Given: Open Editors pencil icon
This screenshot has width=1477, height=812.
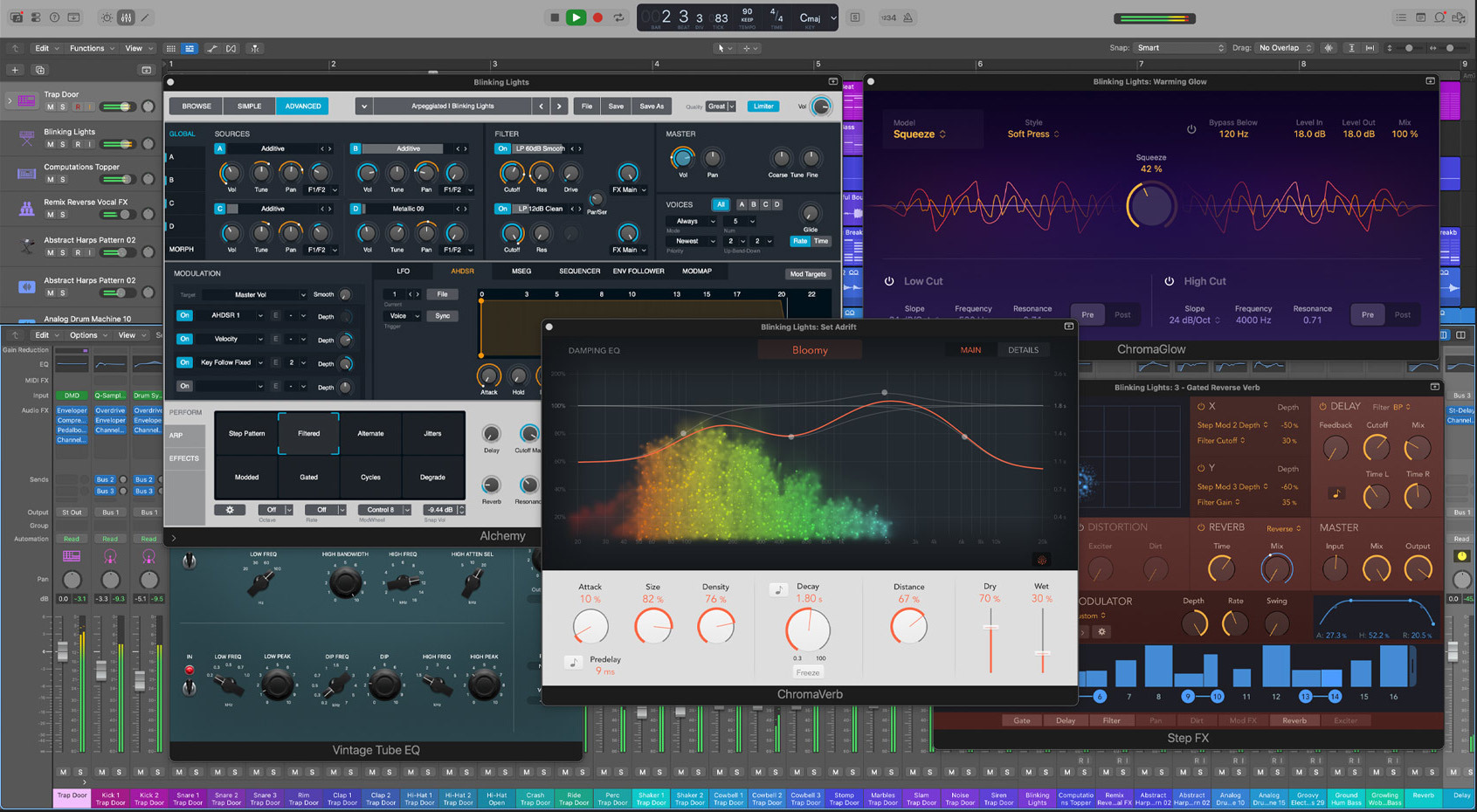Looking at the screenshot, I should pos(145,17).
